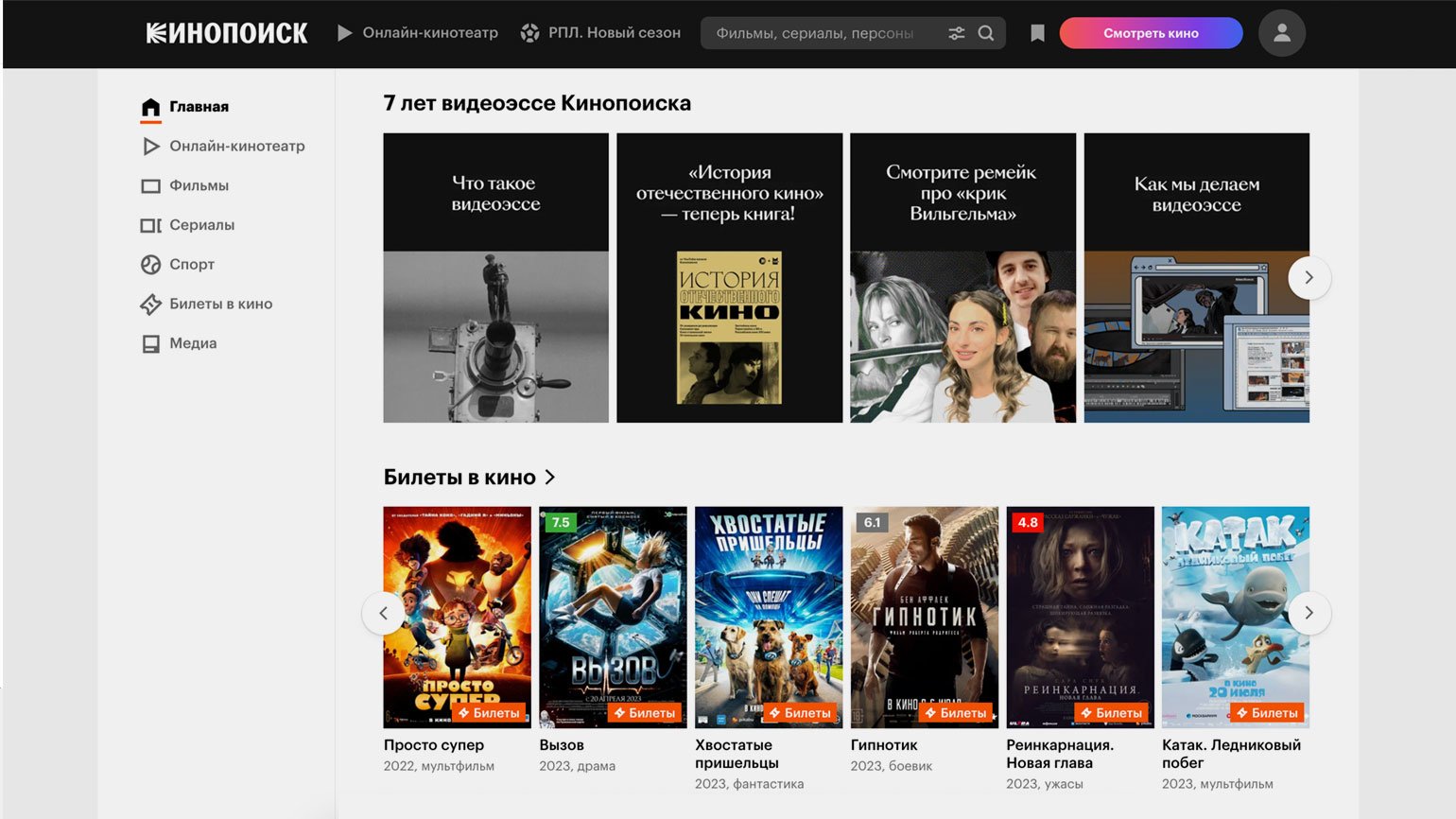Click the 4.8 rating badge on Реинкарнация
The height and width of the screenshot is (819, 1456).
click(x=1028, y=522)
